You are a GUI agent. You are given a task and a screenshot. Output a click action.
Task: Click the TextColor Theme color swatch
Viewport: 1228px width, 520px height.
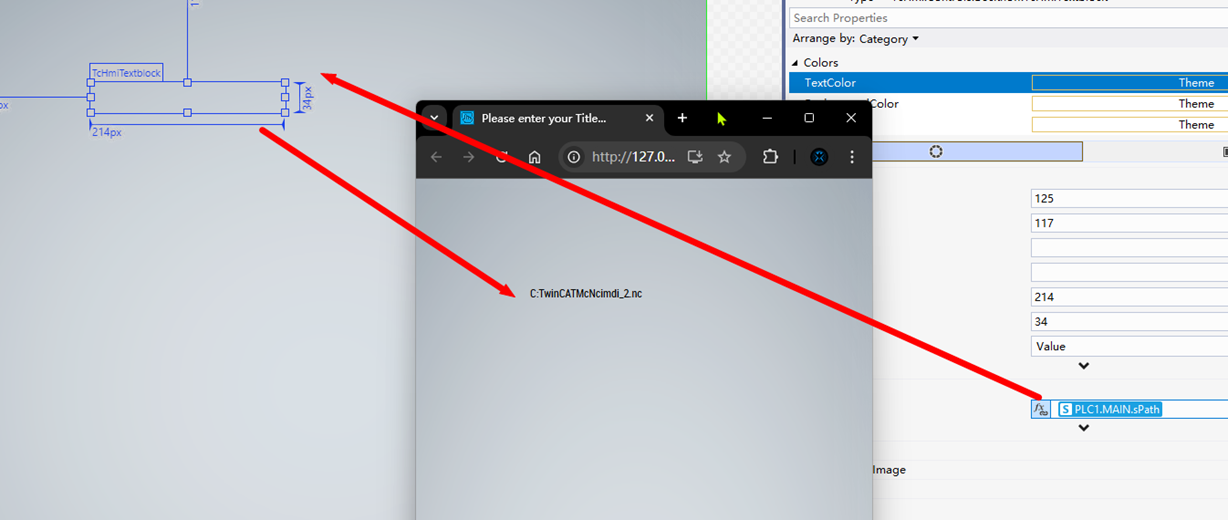pyautogui.click(x=1130, y=83)
